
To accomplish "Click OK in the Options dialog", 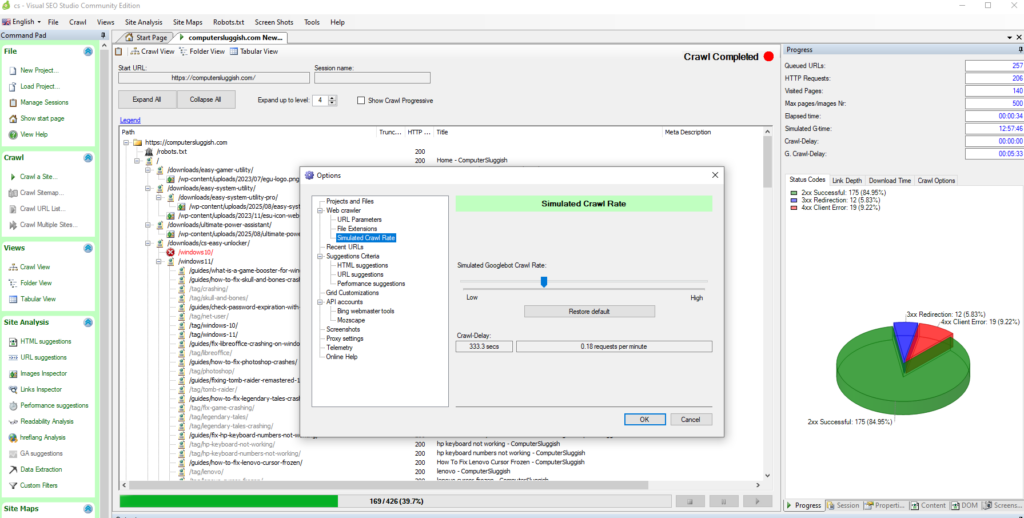I will pos(644,419).
